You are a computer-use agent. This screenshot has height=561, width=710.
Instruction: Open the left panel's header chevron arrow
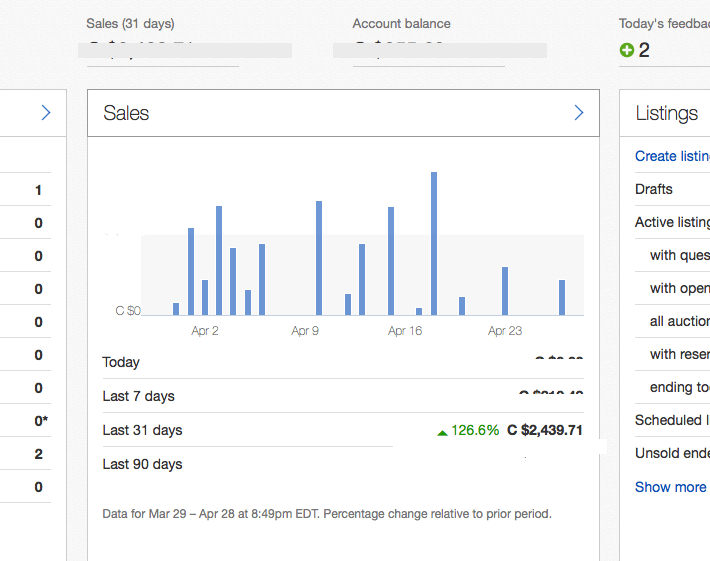tap(46, 113)
